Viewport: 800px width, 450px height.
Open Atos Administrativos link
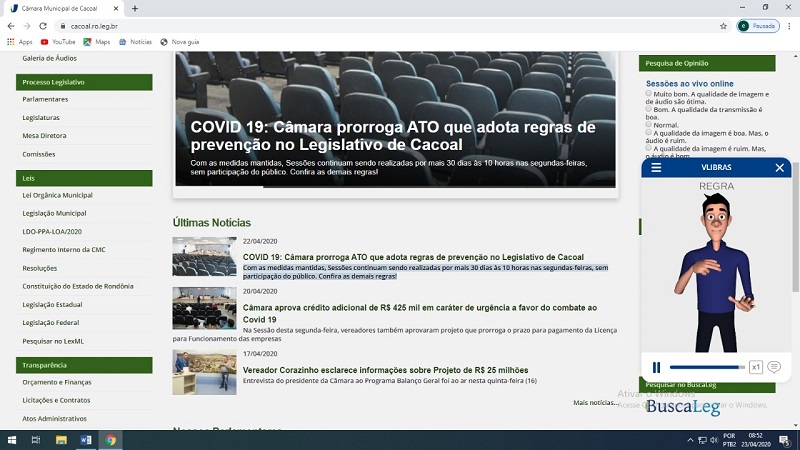55,418
